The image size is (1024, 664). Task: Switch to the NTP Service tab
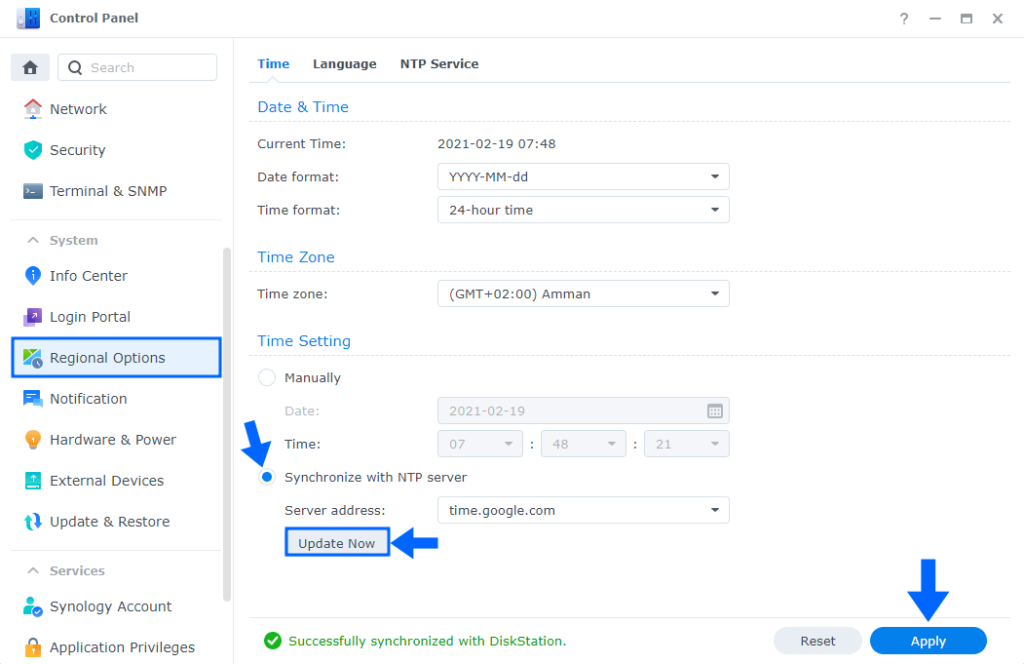[438, 63]
